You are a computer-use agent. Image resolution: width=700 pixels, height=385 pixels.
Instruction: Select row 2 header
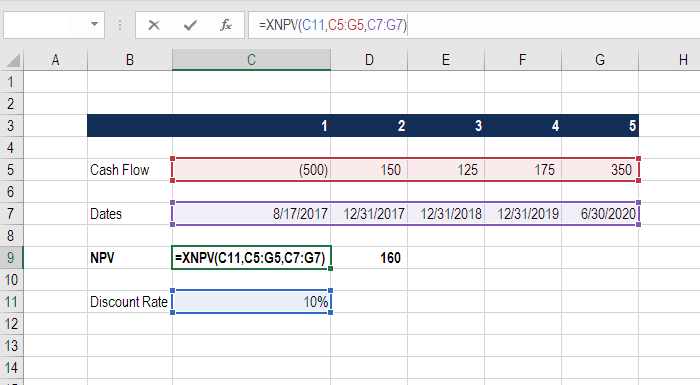click(x=11, y=104)
